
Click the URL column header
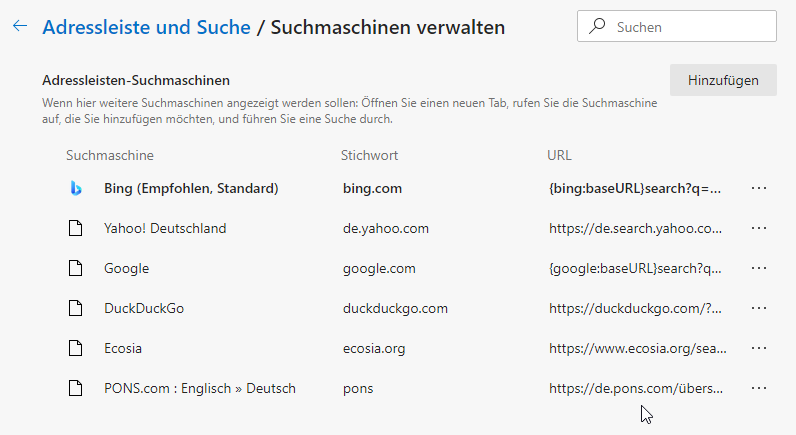tap(559, 155)
